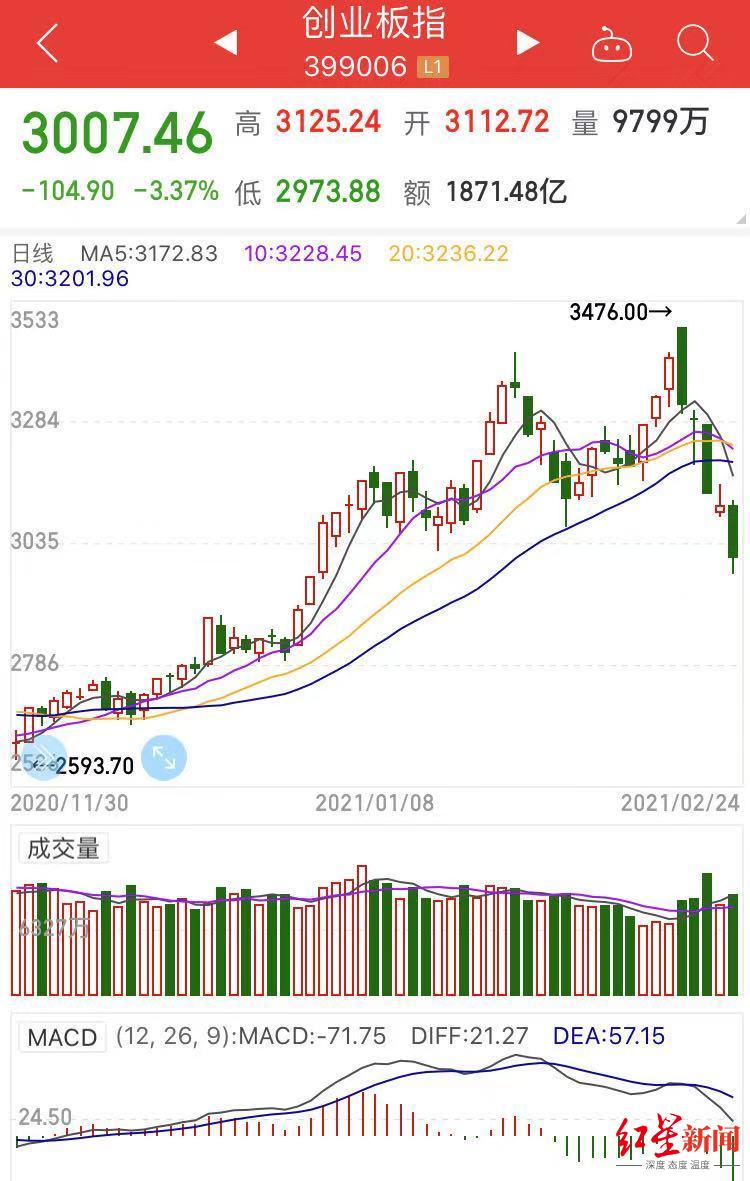Screen dimensions: 750x1181
Task: Tap the 创业板指 title
Action: point(374,23)
